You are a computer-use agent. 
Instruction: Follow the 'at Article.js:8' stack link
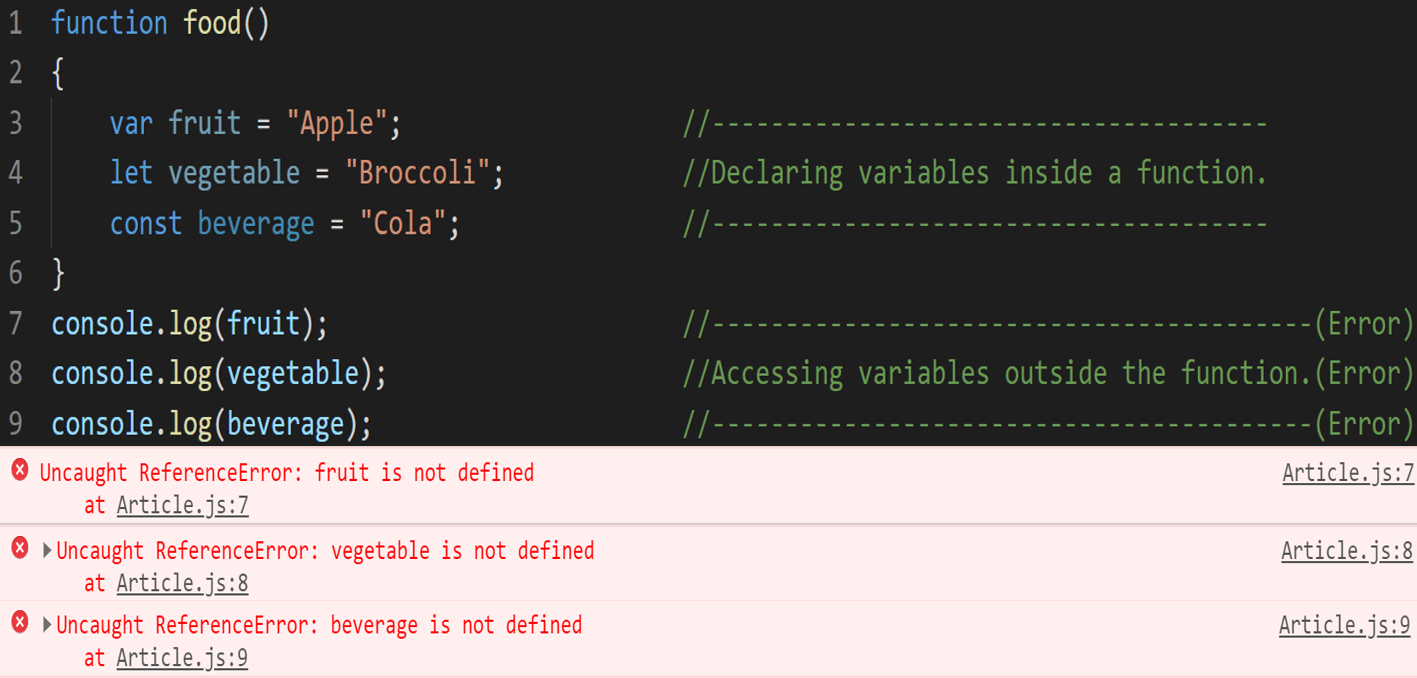182,583
